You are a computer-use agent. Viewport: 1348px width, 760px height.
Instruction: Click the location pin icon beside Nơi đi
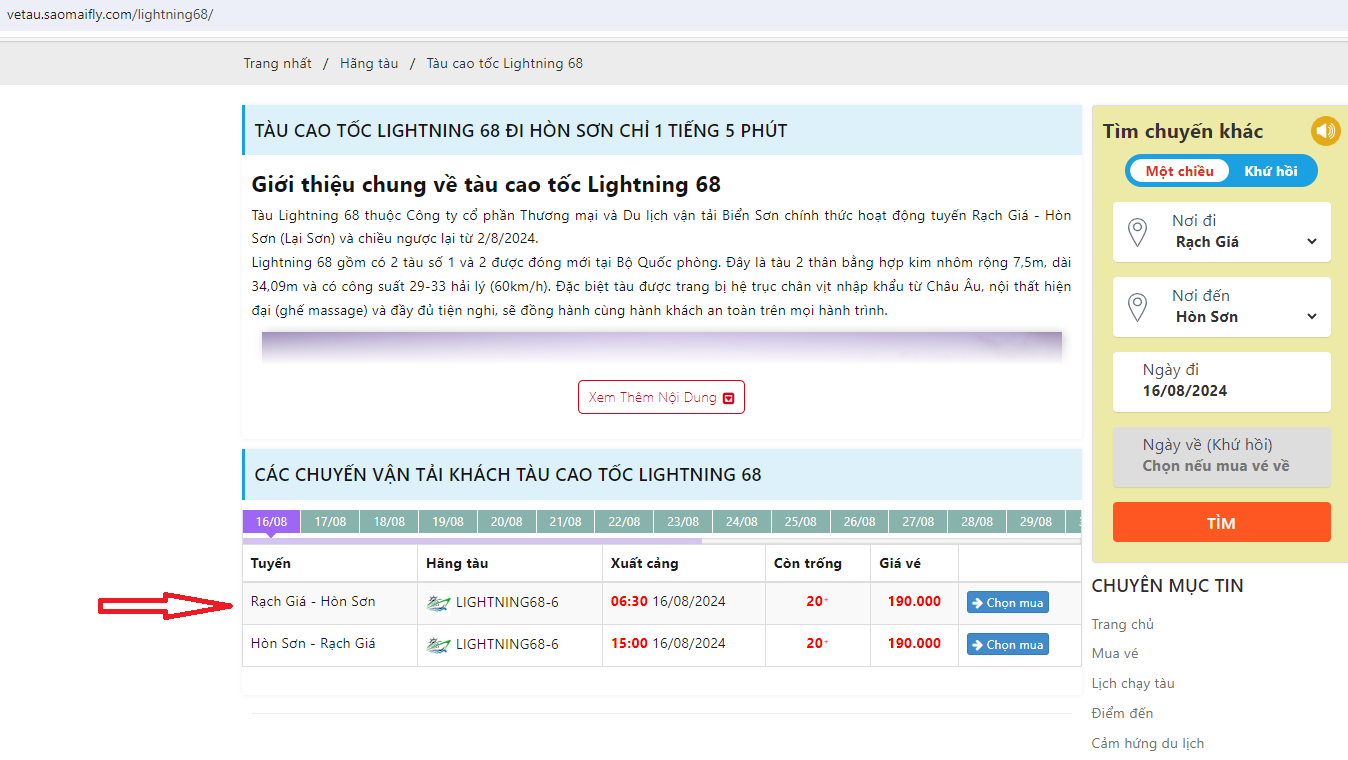click(1137, 233)
